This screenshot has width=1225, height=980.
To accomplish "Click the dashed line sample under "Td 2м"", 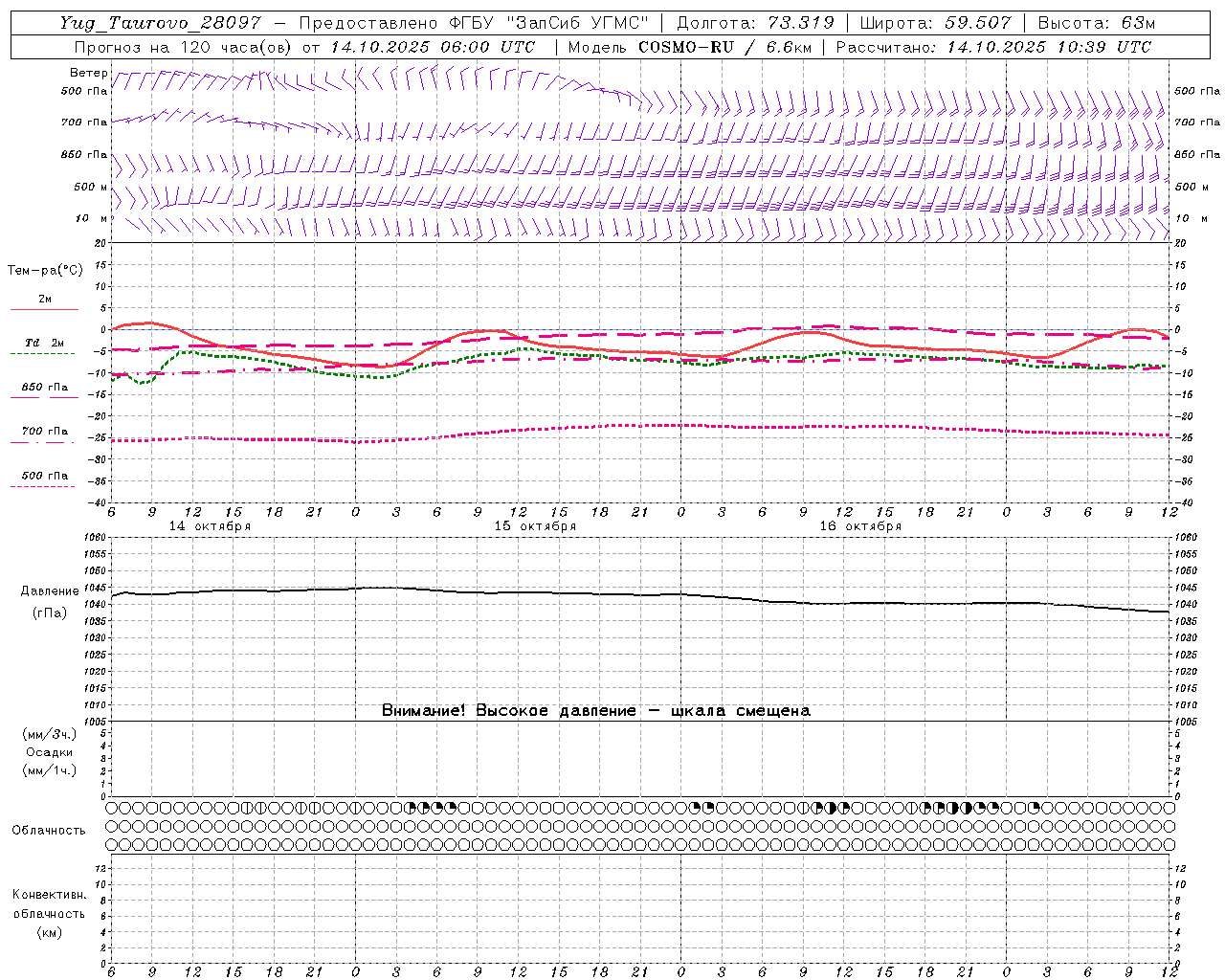I will (x=42, y=353).
